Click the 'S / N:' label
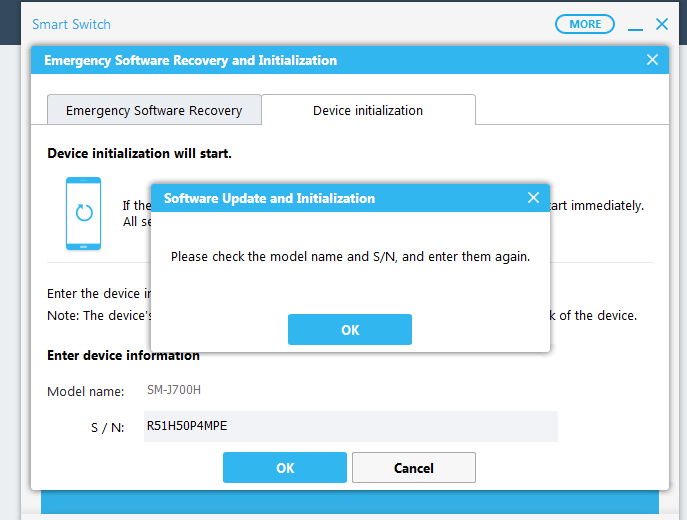This screenshot has height=520, width=687. [x=107, y=428]
